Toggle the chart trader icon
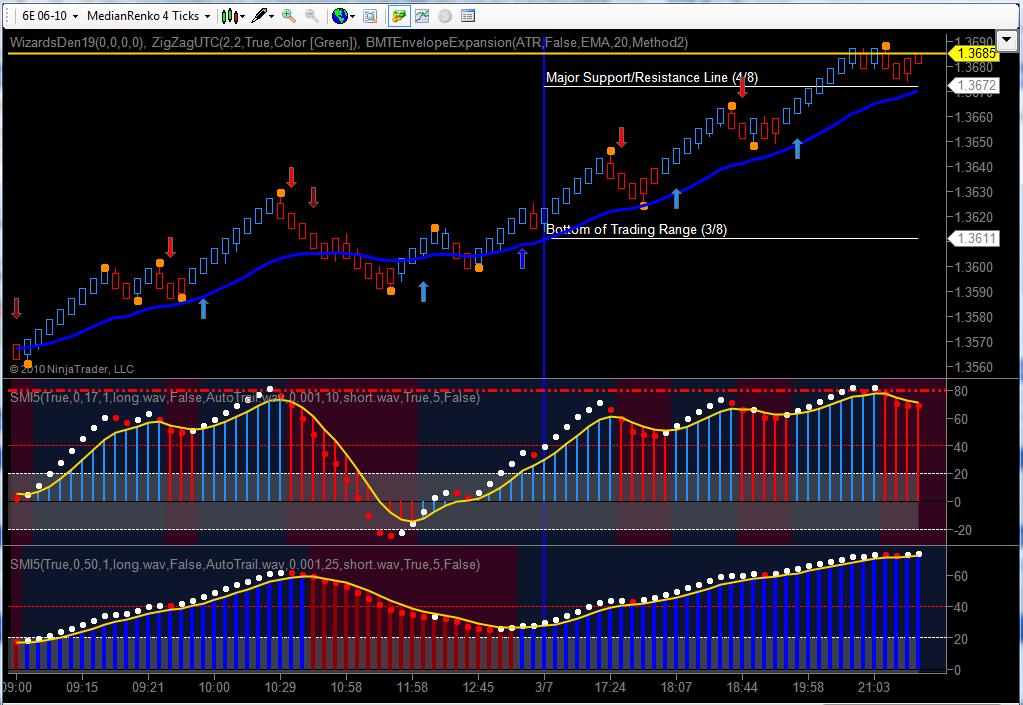This screenshot has height=705, width=1023. [x=399, y=16]
